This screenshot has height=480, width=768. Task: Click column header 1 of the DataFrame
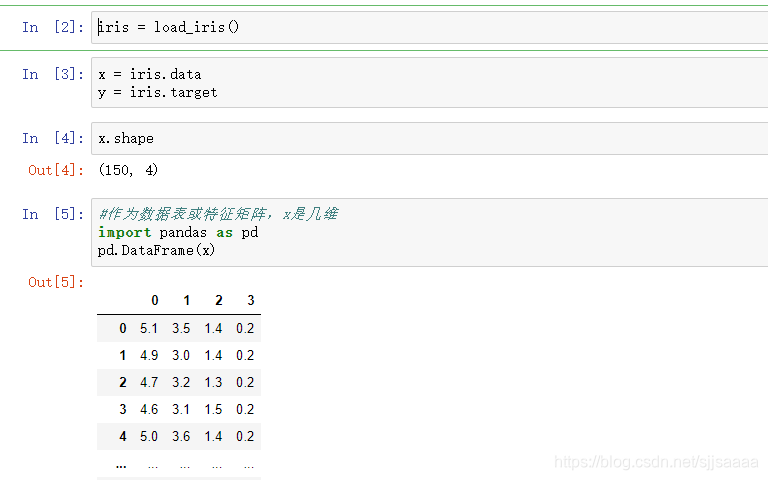[187, 300]
